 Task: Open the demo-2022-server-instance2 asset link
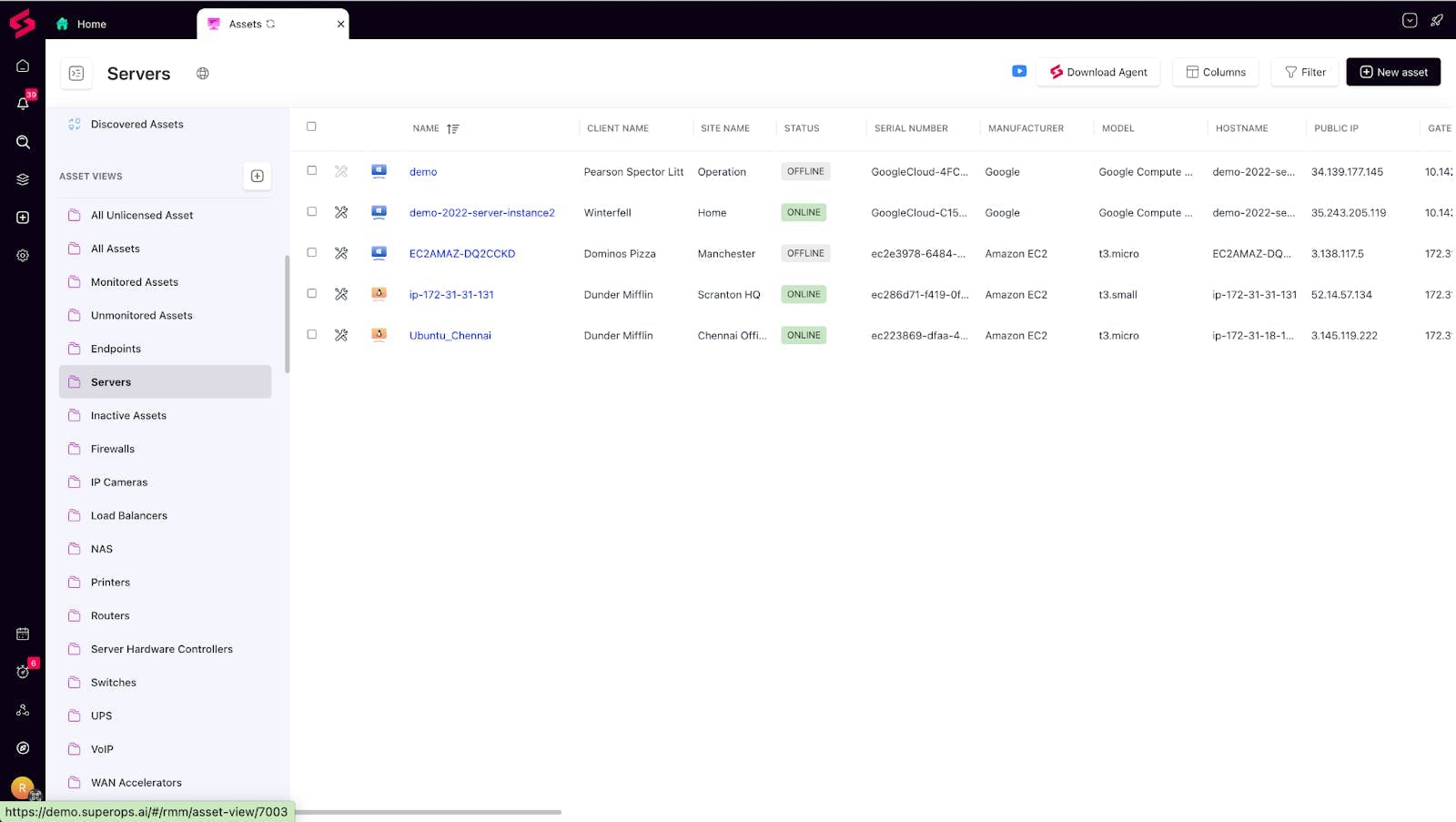coord(482,213)
